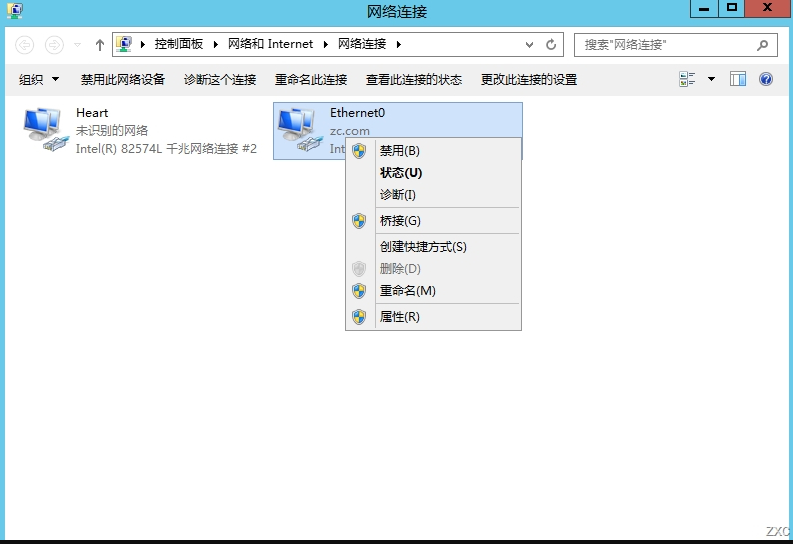
Task: Toggle the preview pane icon
Action: [x=738, y=79]
